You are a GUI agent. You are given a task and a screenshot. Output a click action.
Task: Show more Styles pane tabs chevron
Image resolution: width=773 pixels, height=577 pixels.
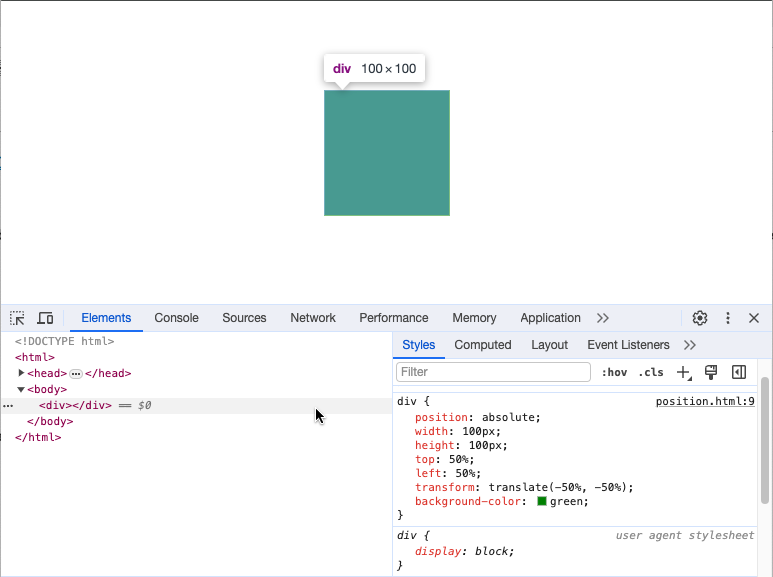tap(690, 345)
